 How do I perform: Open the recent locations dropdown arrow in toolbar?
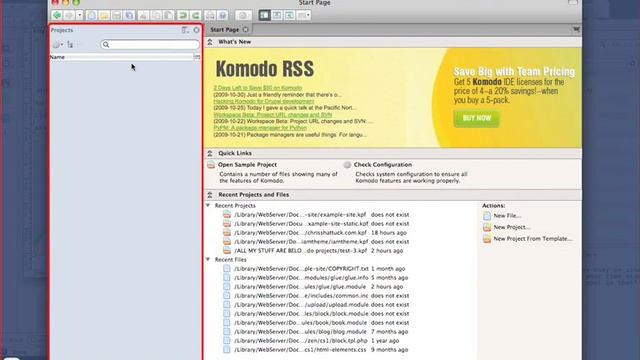point(79,16)
